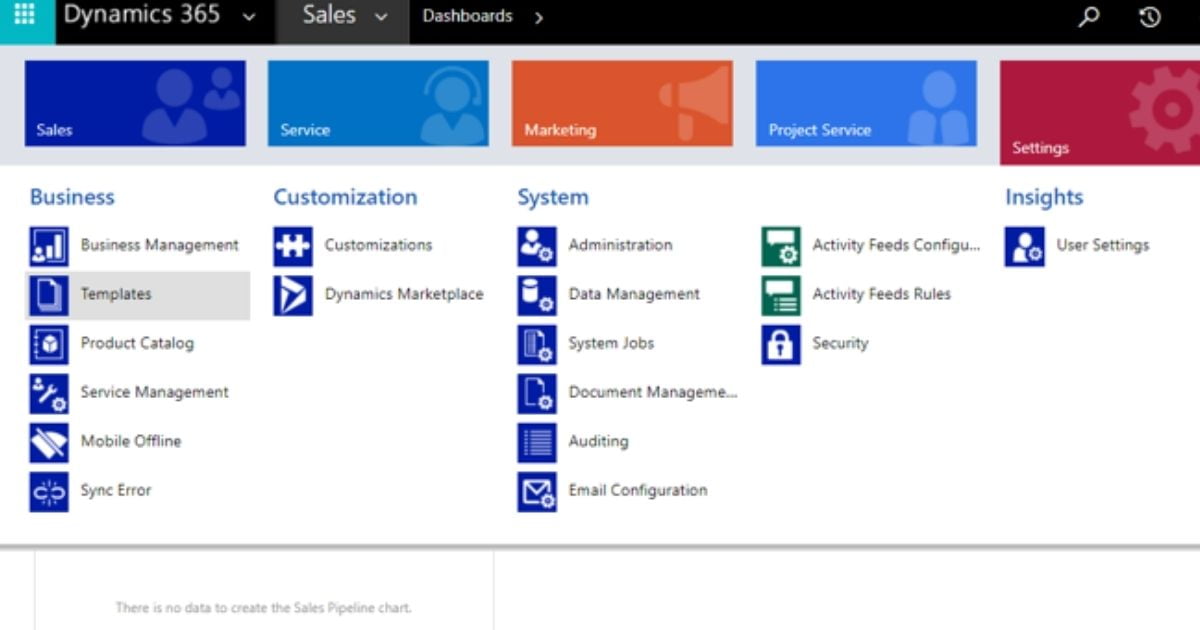The width and height of the screenshot is (1200, 630).
Task: Click the Document Management icon
Action: [537, 393]
